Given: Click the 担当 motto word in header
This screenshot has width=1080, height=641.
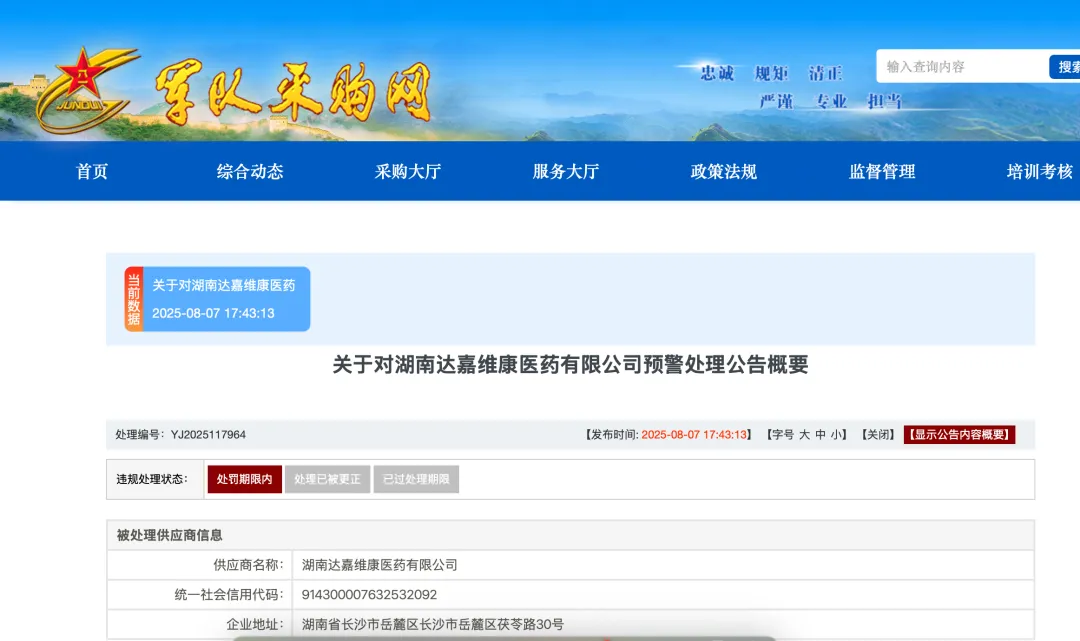Looking at the screenshot, I should point(884,101).
